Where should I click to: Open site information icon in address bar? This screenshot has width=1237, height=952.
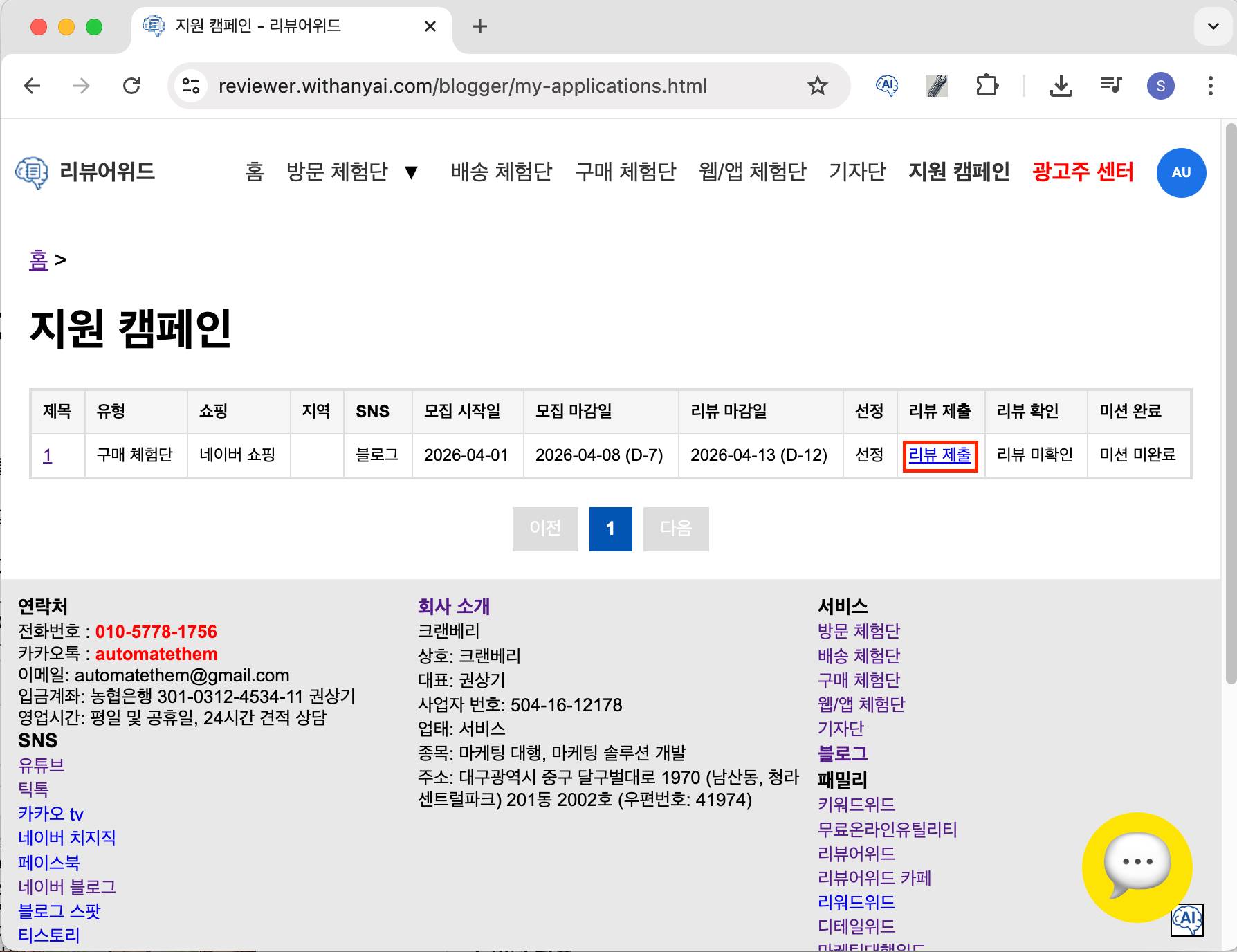click(191, 86)
